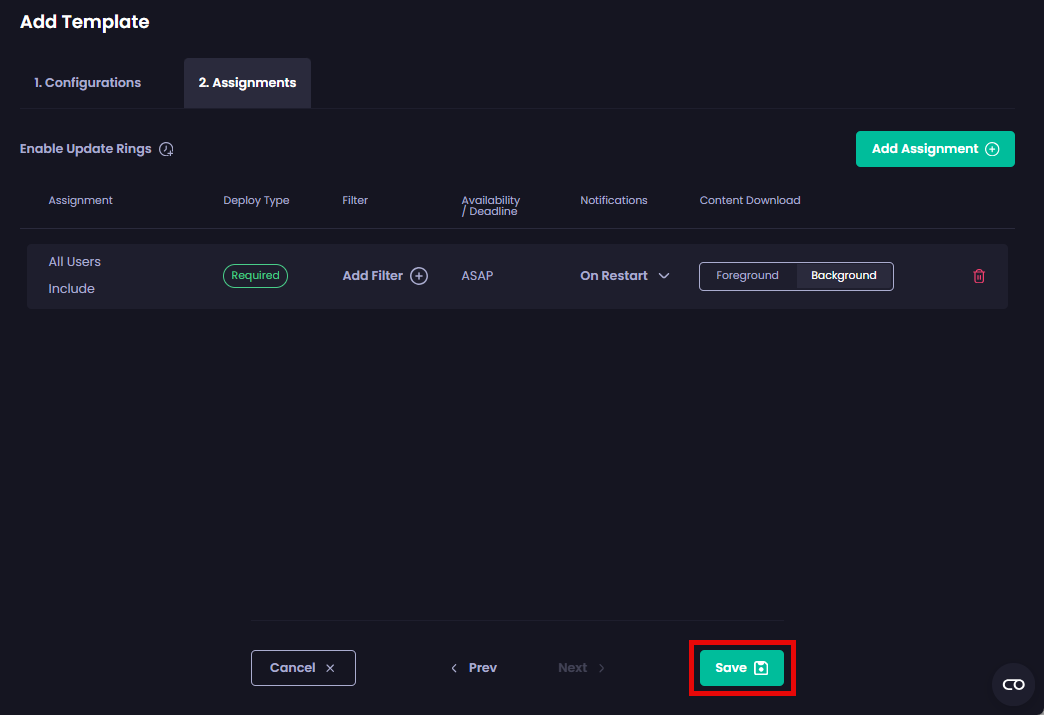Open the chat widget icon in bottom corner
Screen dimensions: 1044x715
click(1013, 684)
